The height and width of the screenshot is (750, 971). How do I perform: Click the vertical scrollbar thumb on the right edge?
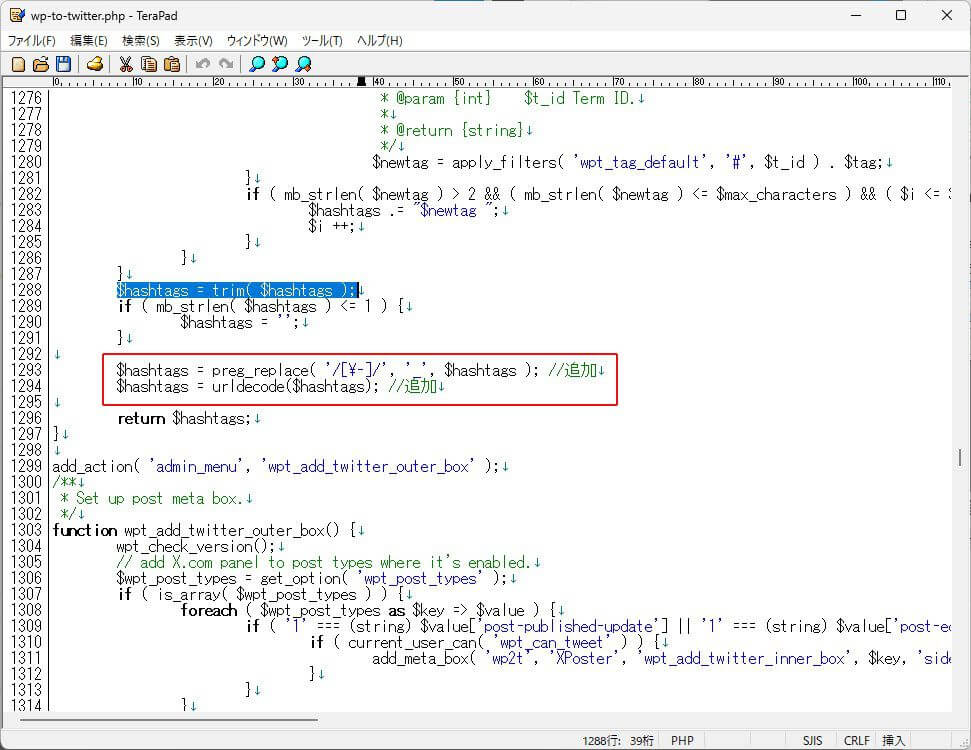(960, 457)
